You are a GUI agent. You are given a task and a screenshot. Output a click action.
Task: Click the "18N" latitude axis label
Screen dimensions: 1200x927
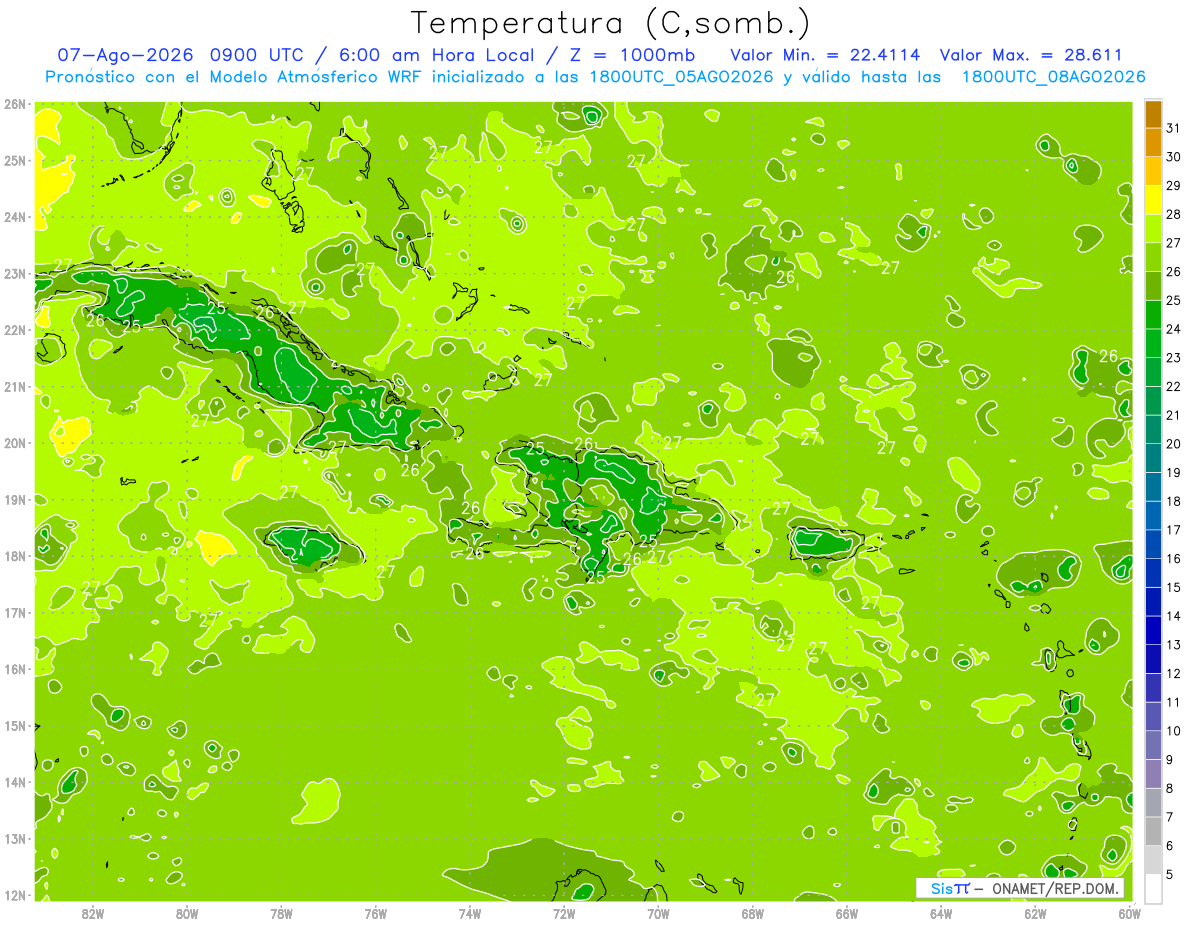coord(14,556)
